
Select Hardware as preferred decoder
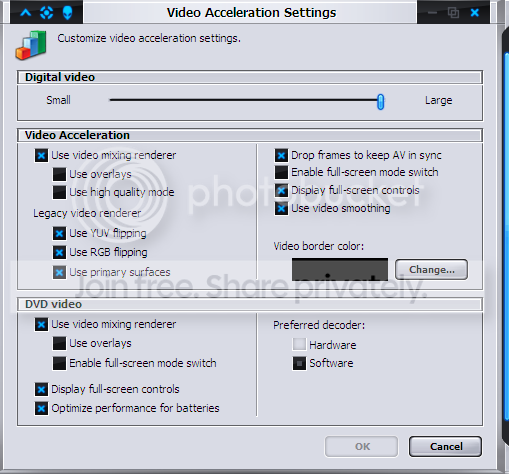tap(299, 344)
